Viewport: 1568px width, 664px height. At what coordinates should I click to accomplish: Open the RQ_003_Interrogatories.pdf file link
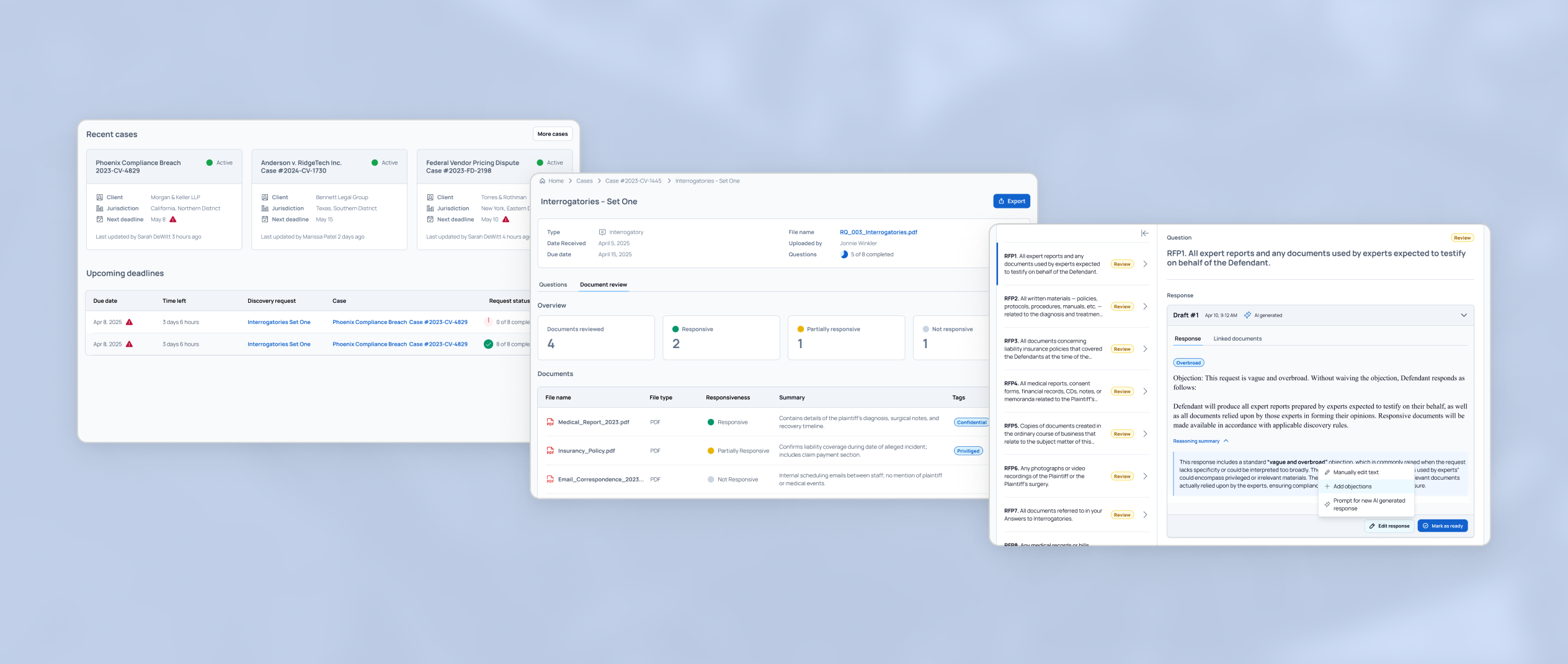point(878,232)
